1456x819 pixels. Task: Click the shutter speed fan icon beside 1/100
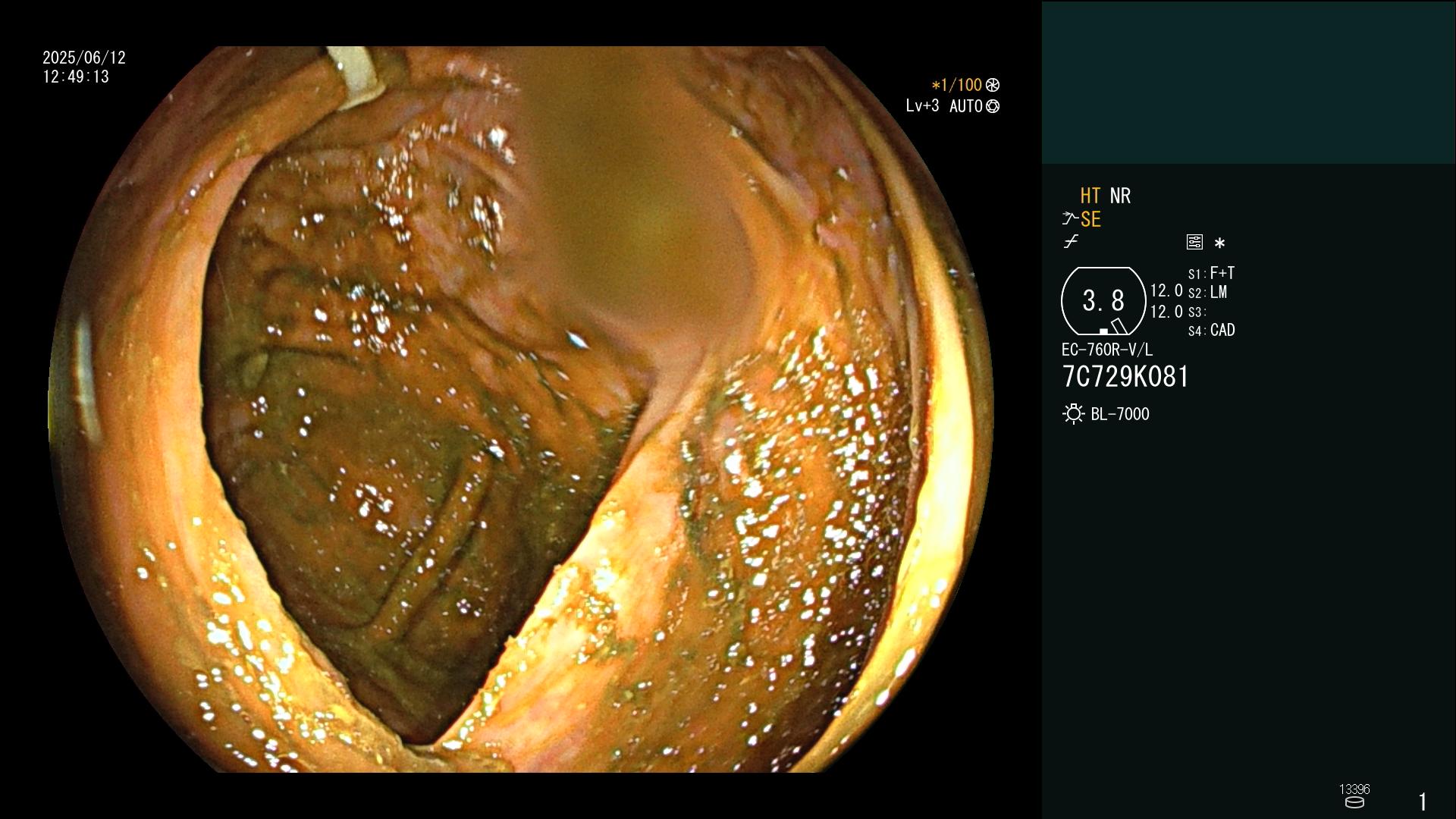(x=993, y=85)
